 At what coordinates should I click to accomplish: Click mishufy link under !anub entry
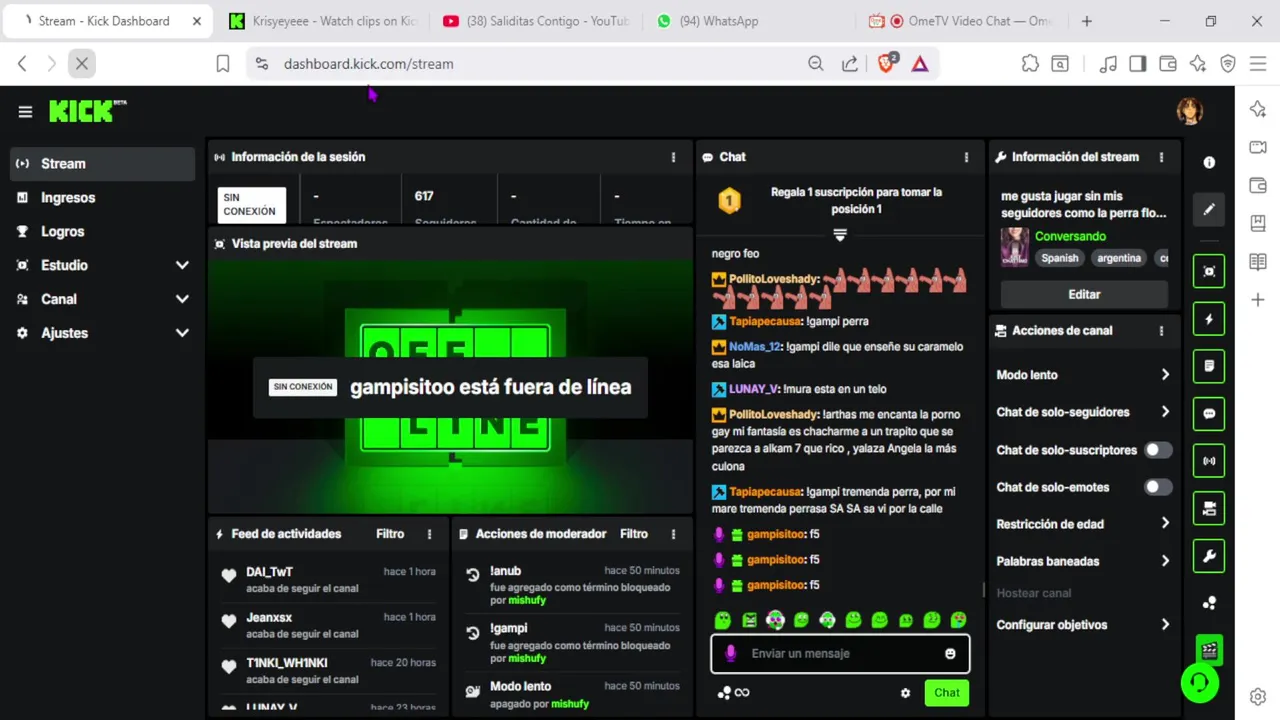[x=527, y=601]
